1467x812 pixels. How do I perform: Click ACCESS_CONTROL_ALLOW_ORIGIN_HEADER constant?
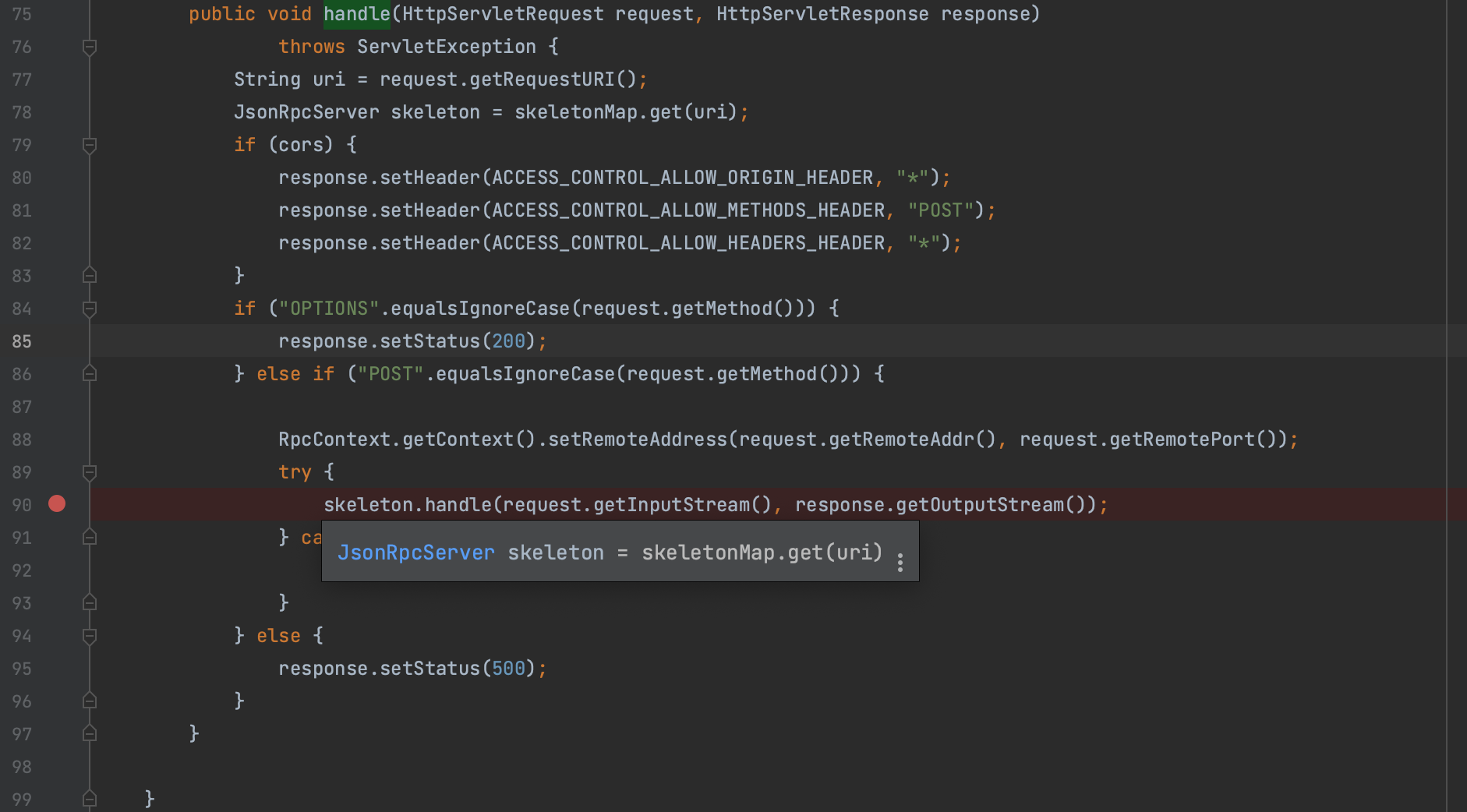(683, 178)
